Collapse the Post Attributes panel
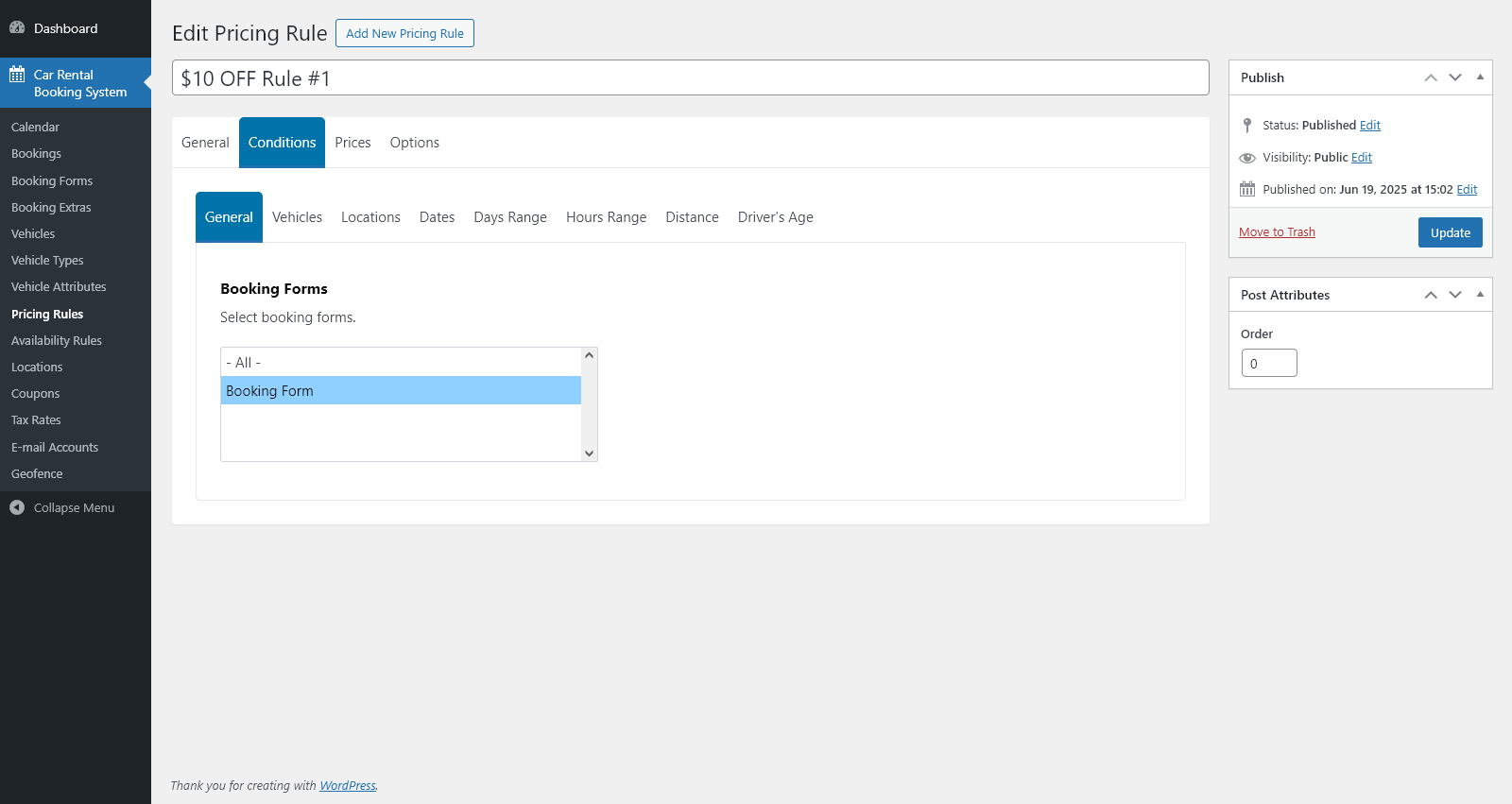 (x=1480, y=295)
